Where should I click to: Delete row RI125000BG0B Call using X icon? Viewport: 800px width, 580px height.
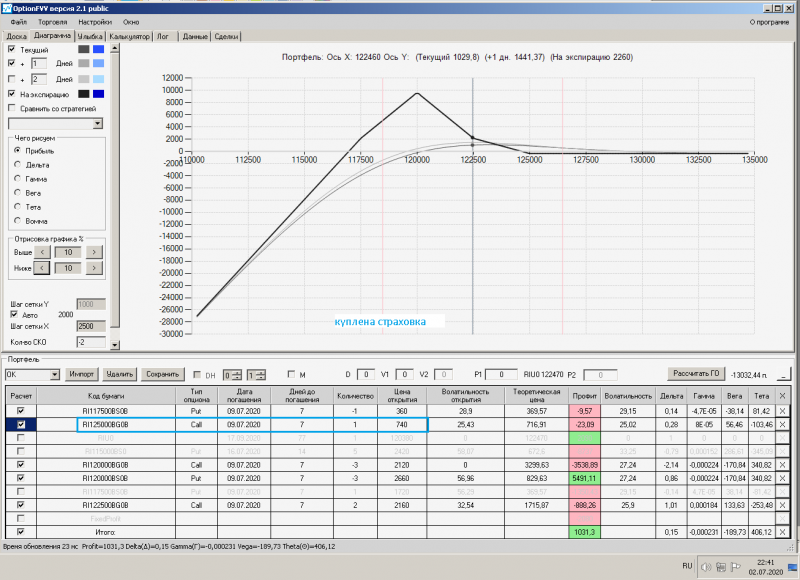[x=782, y=424]
